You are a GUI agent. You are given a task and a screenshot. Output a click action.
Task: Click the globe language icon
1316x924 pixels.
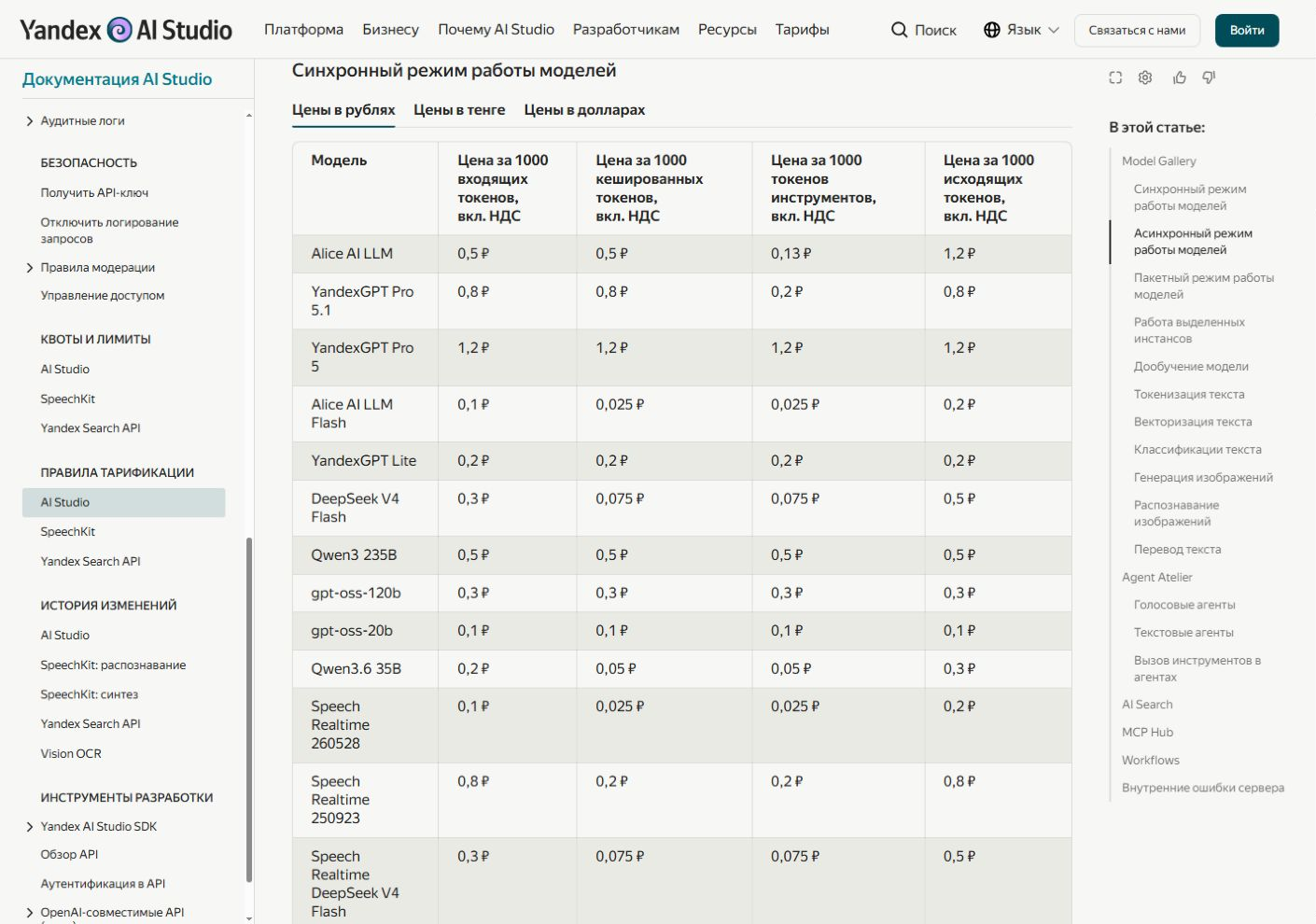[x=991, y=30]
